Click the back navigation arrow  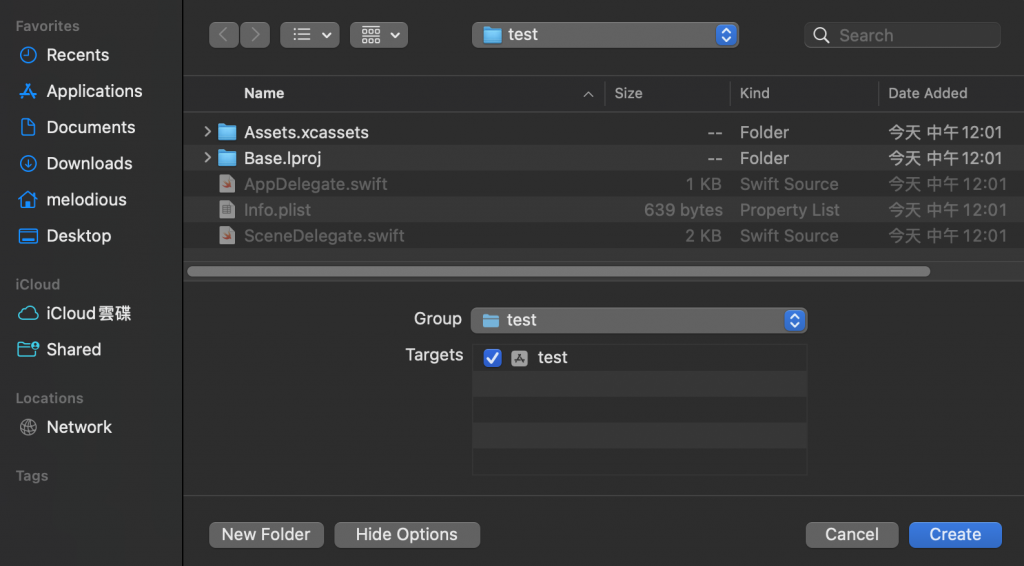223,35
